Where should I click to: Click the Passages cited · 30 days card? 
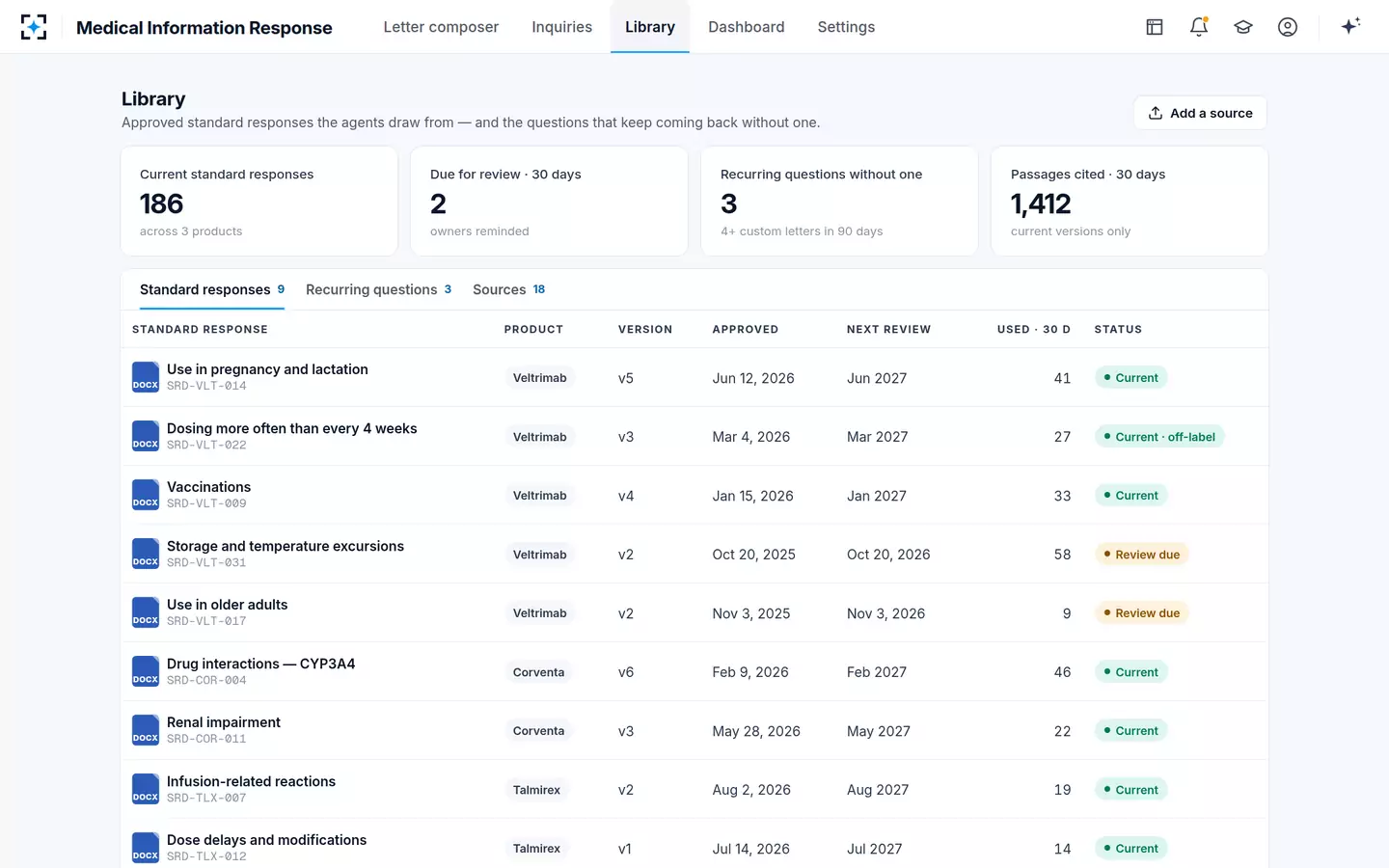pyautogui.click(x=1130, y=202)
